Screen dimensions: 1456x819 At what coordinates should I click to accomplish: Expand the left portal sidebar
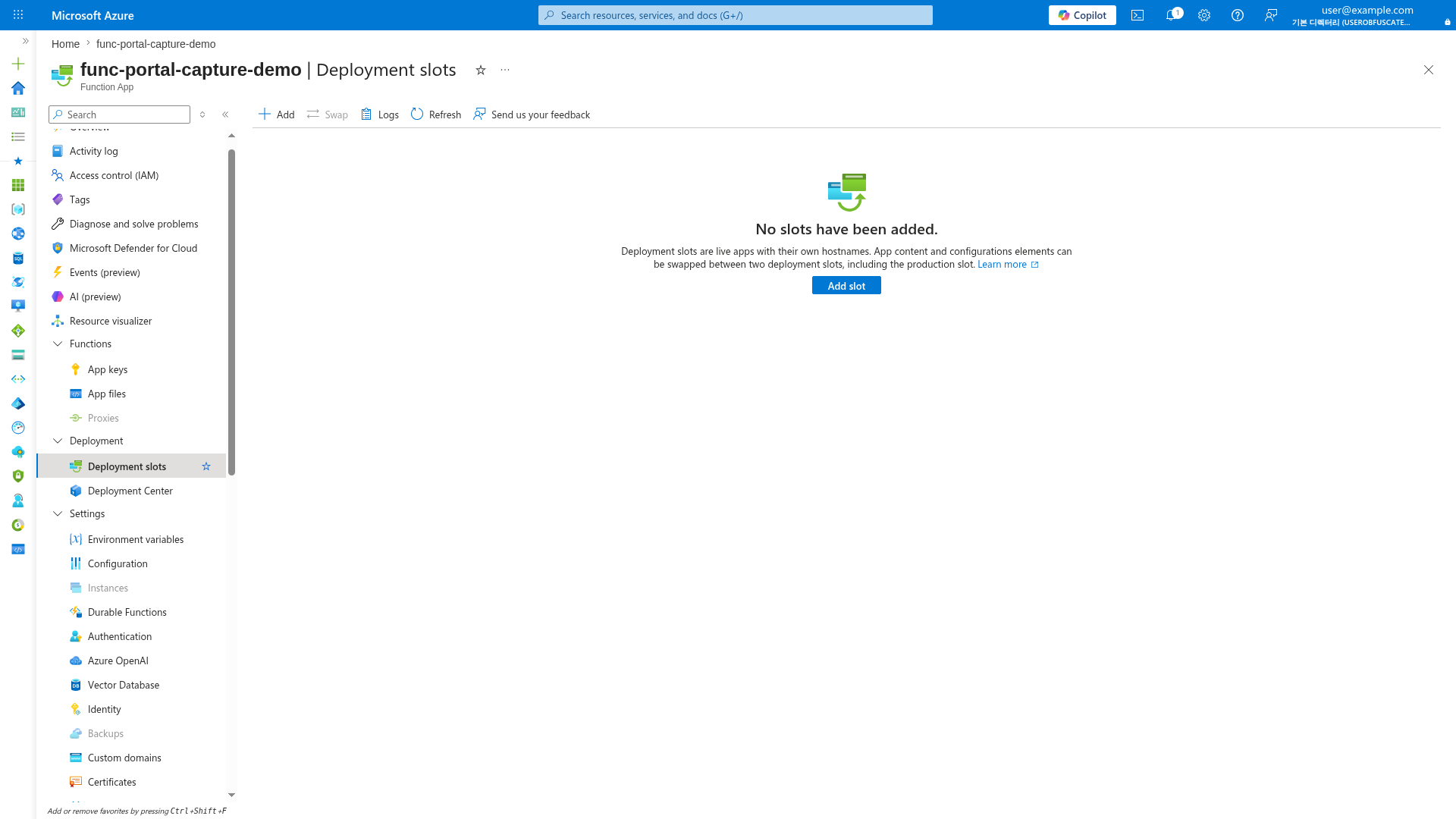[25, 41]
